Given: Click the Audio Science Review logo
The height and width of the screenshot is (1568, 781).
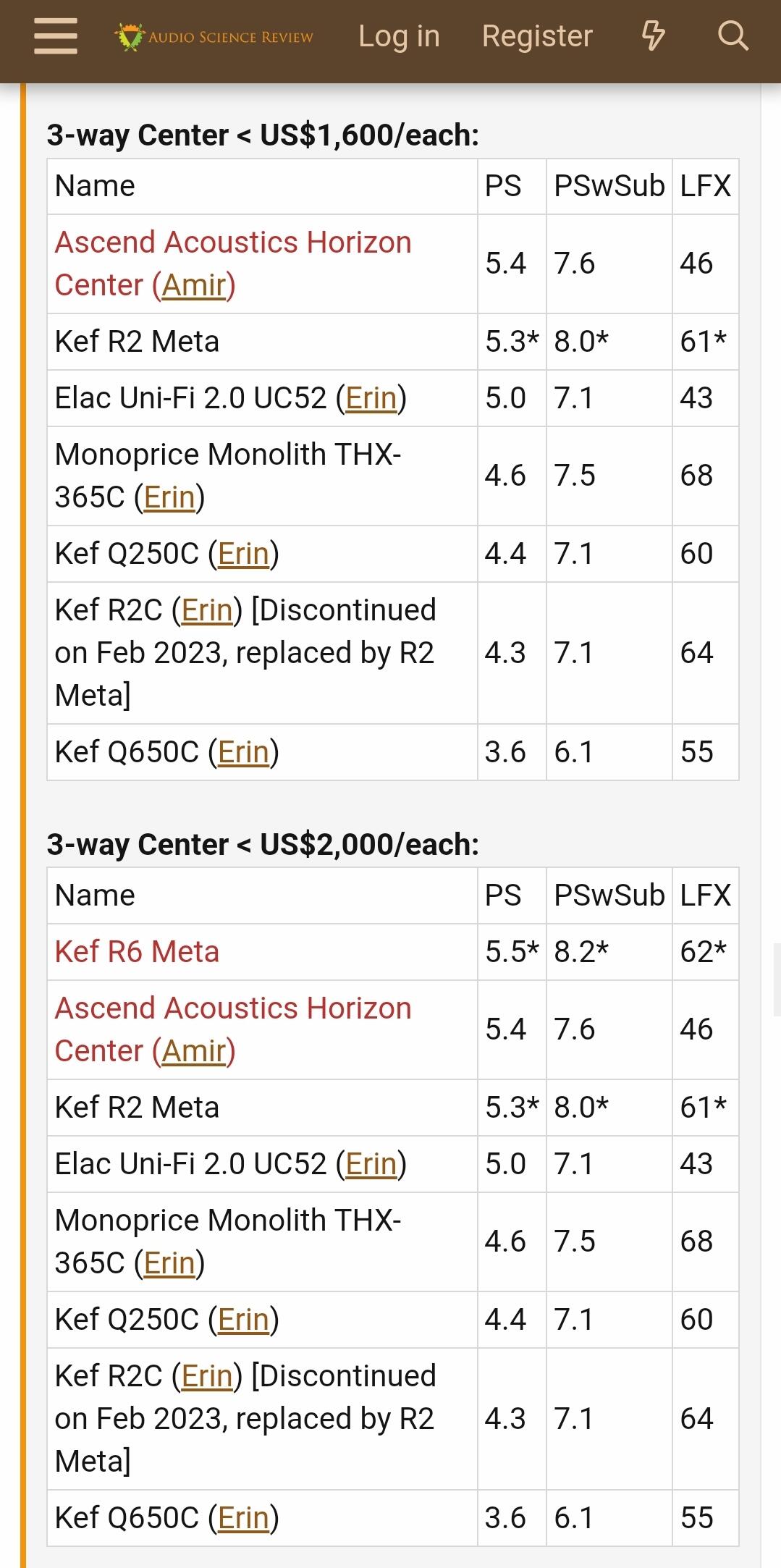Looking at the screenshot, I should tap(214, 37).
